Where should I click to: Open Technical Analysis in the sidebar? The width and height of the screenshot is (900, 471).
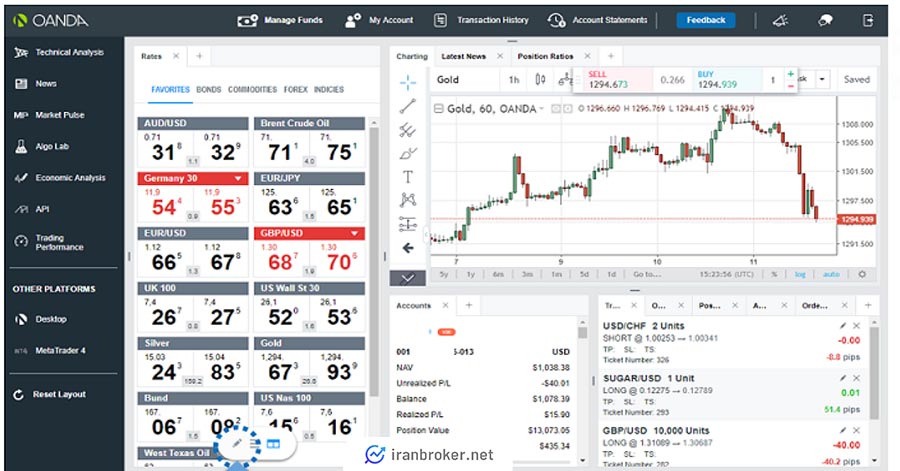click(60, 52)
